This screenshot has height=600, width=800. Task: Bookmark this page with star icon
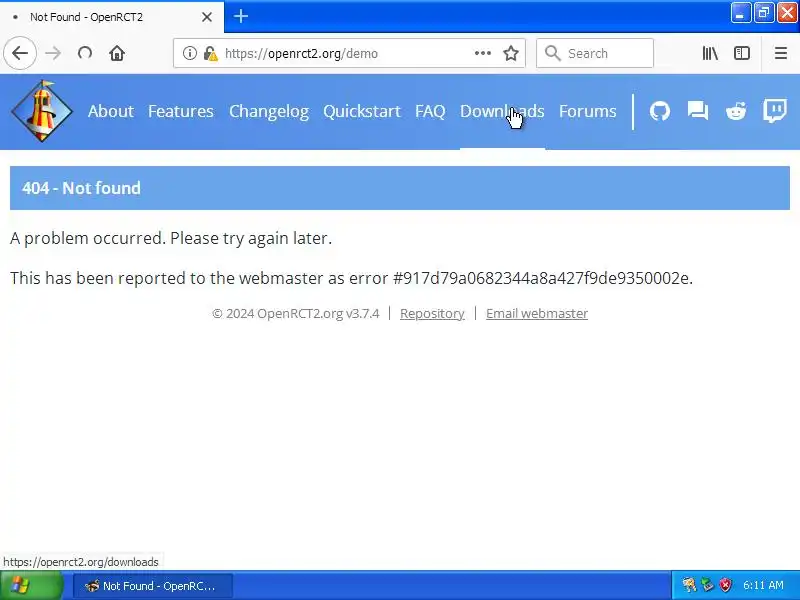pos(511,53)
